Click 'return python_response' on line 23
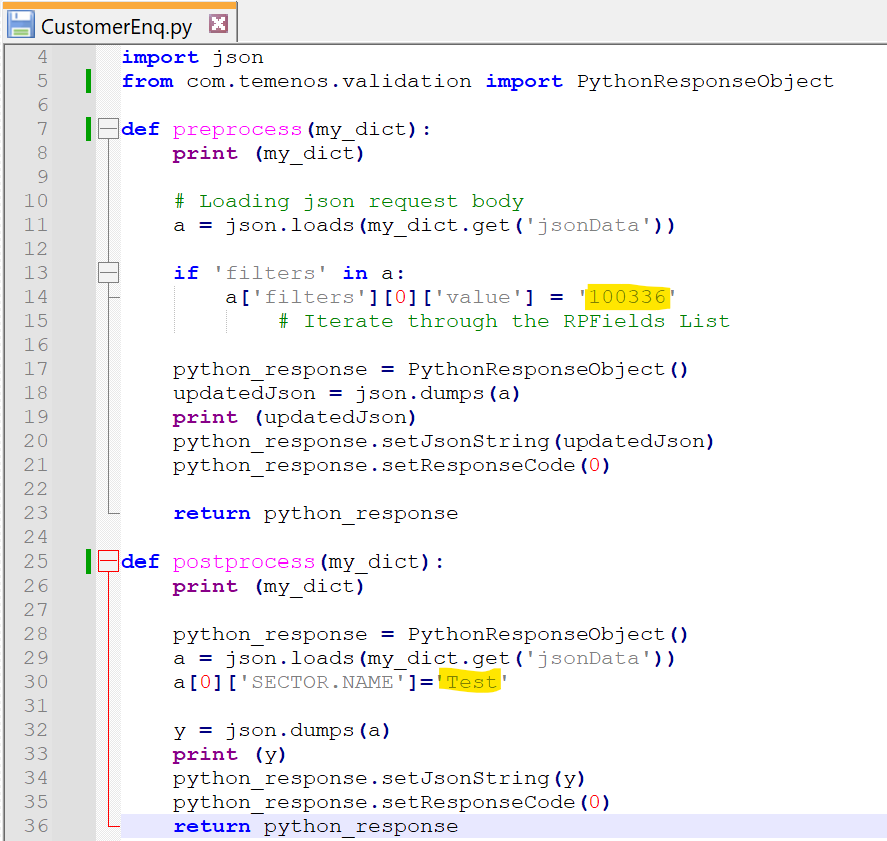 coord(315,513)
